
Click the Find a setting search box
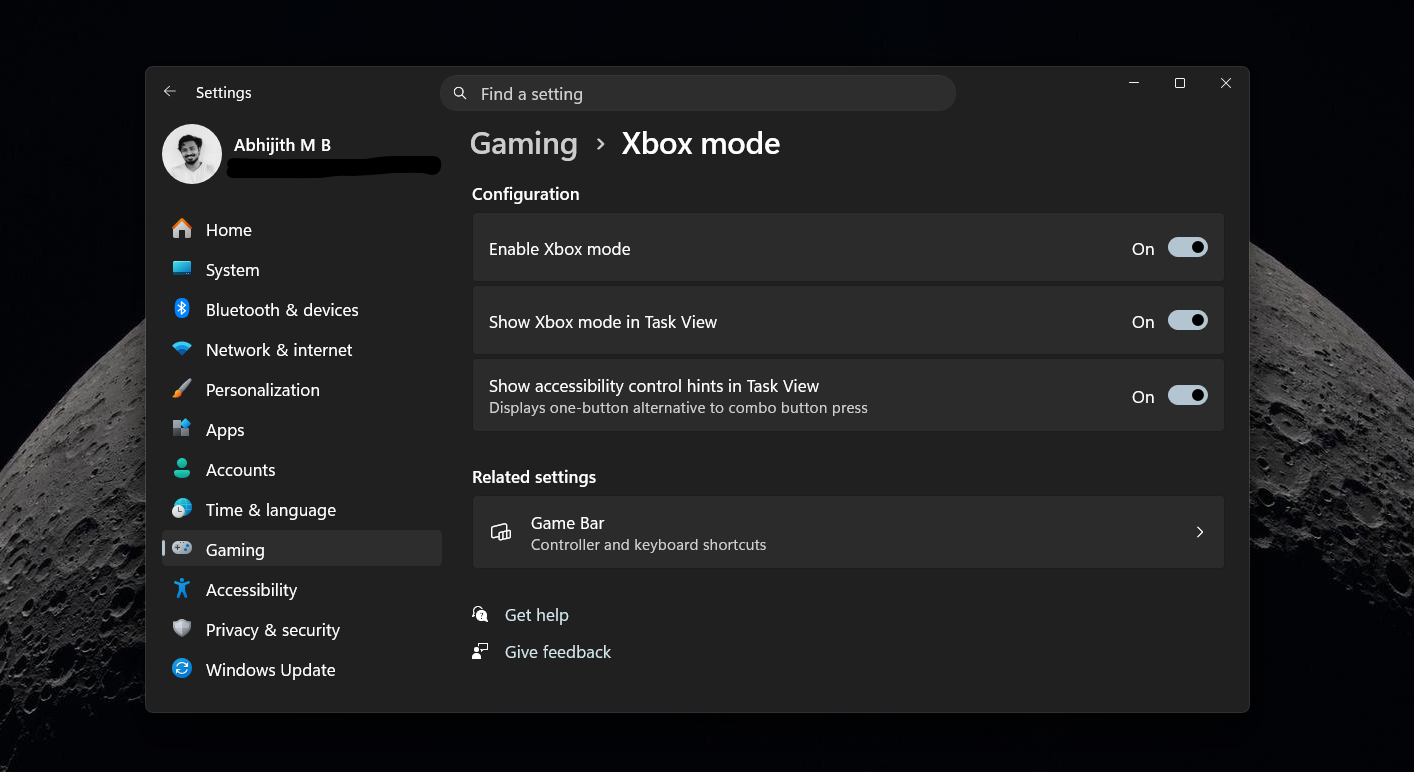click(698, 93)
